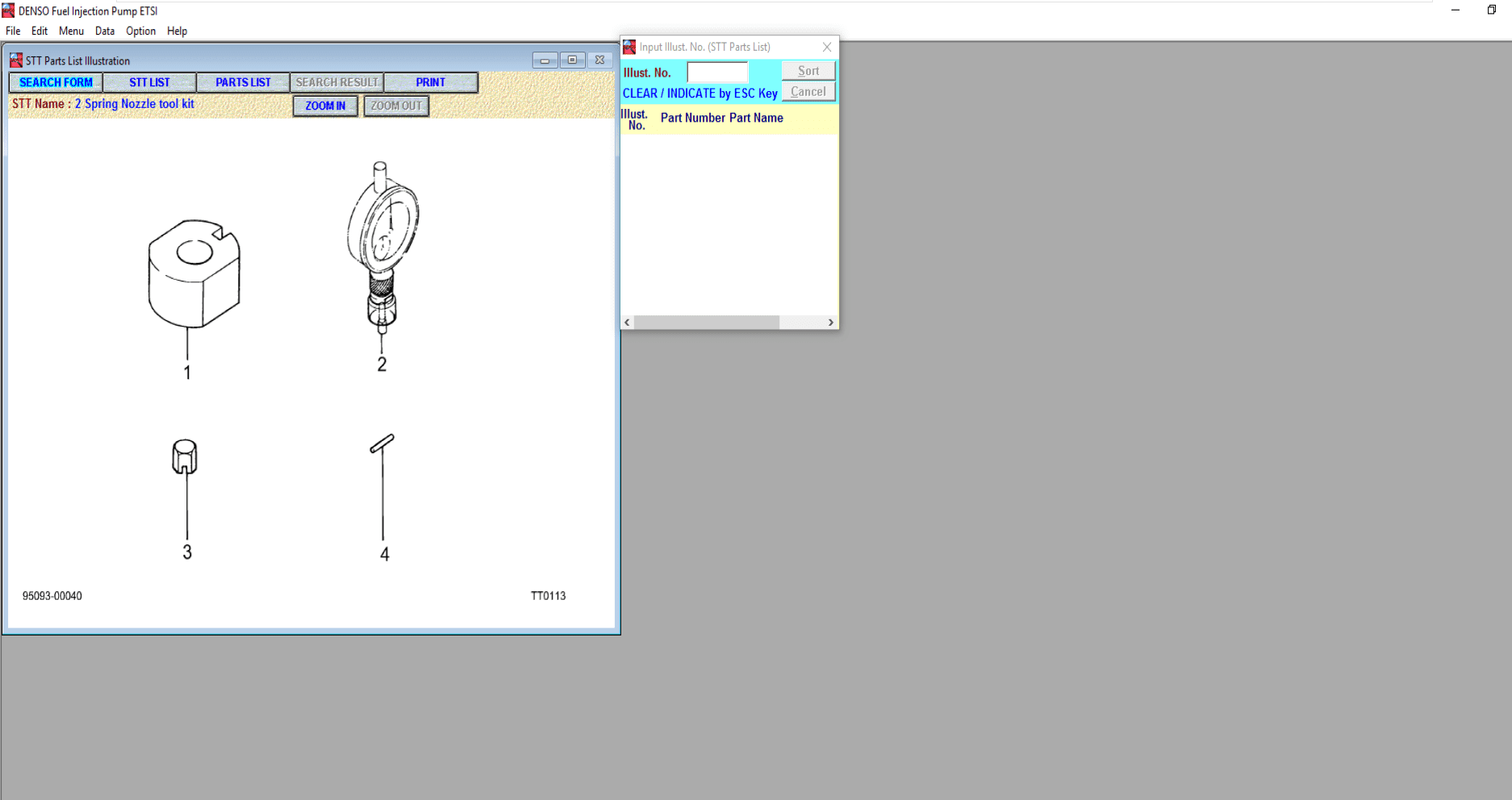Minimize the STT Parts List Illustration window
Viewport: 1512px width, 800px height.
pyautogui.click(x=545, y=60)
